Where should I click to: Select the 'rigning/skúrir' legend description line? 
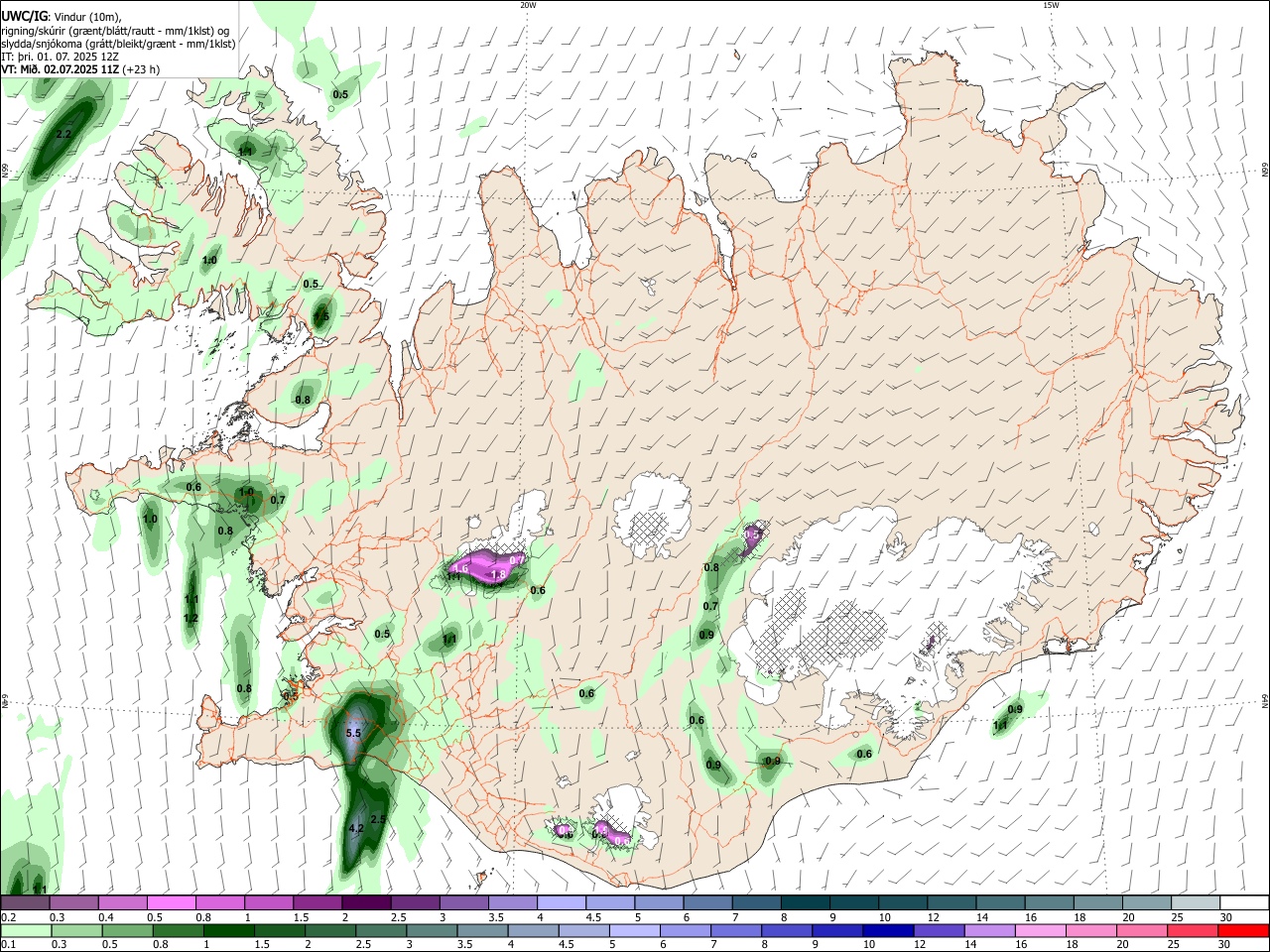coord(115,31)
